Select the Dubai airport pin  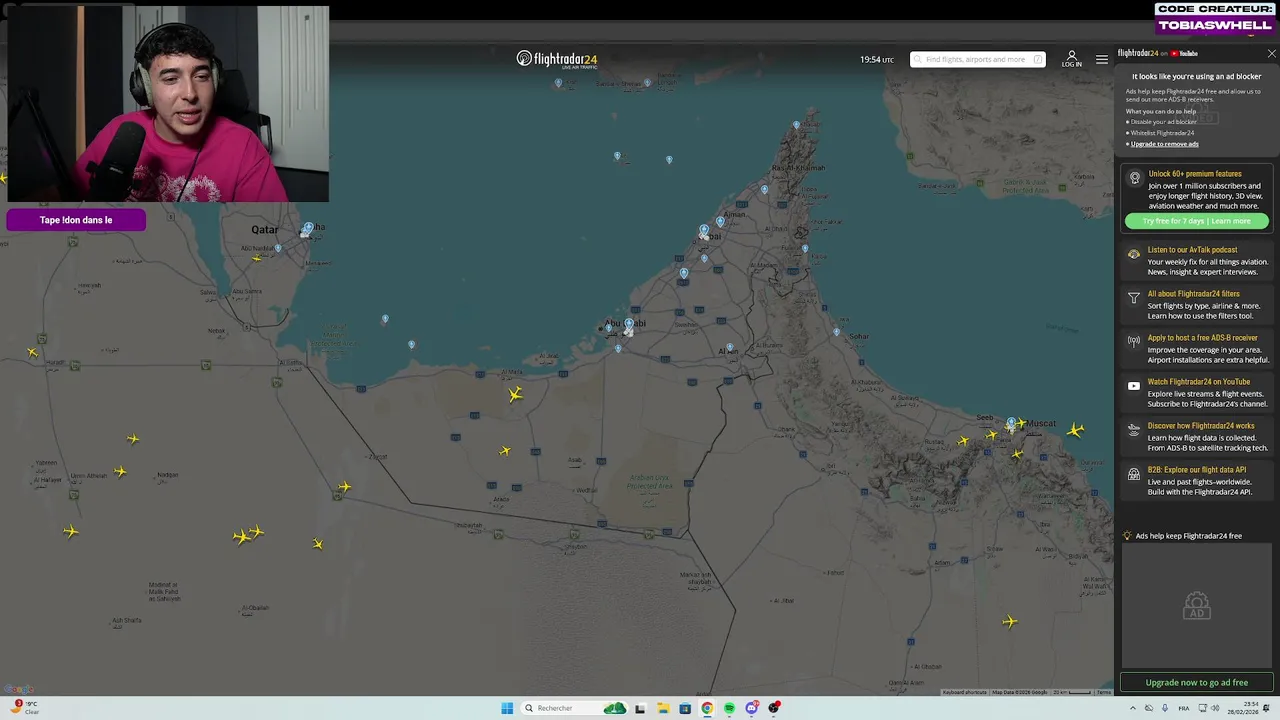pyautogui.click(x=704, y=231)
